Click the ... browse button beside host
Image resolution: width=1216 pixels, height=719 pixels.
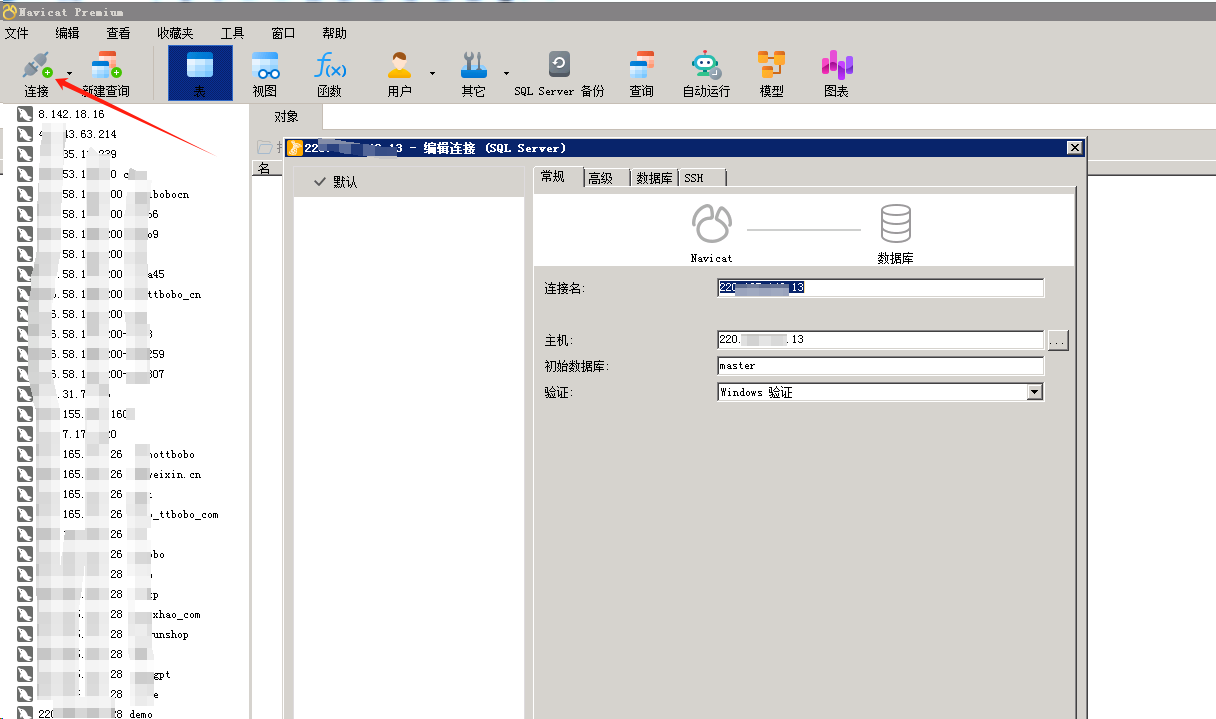[1058, 341]
